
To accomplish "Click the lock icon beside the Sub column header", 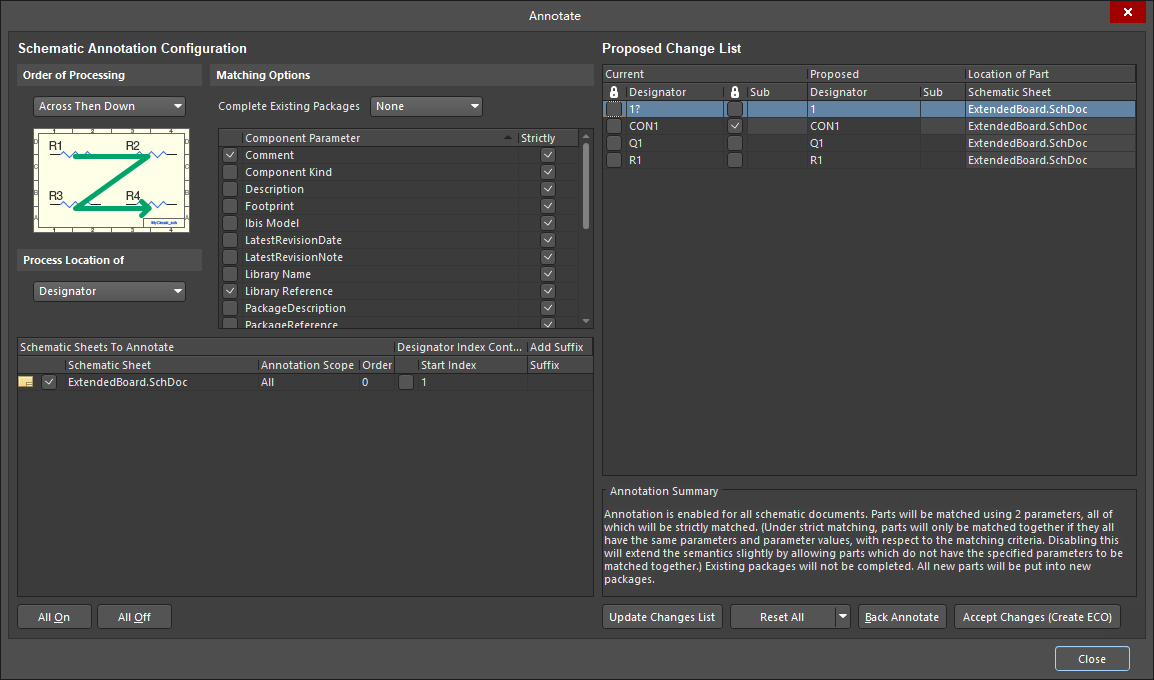I will point(734,92).
